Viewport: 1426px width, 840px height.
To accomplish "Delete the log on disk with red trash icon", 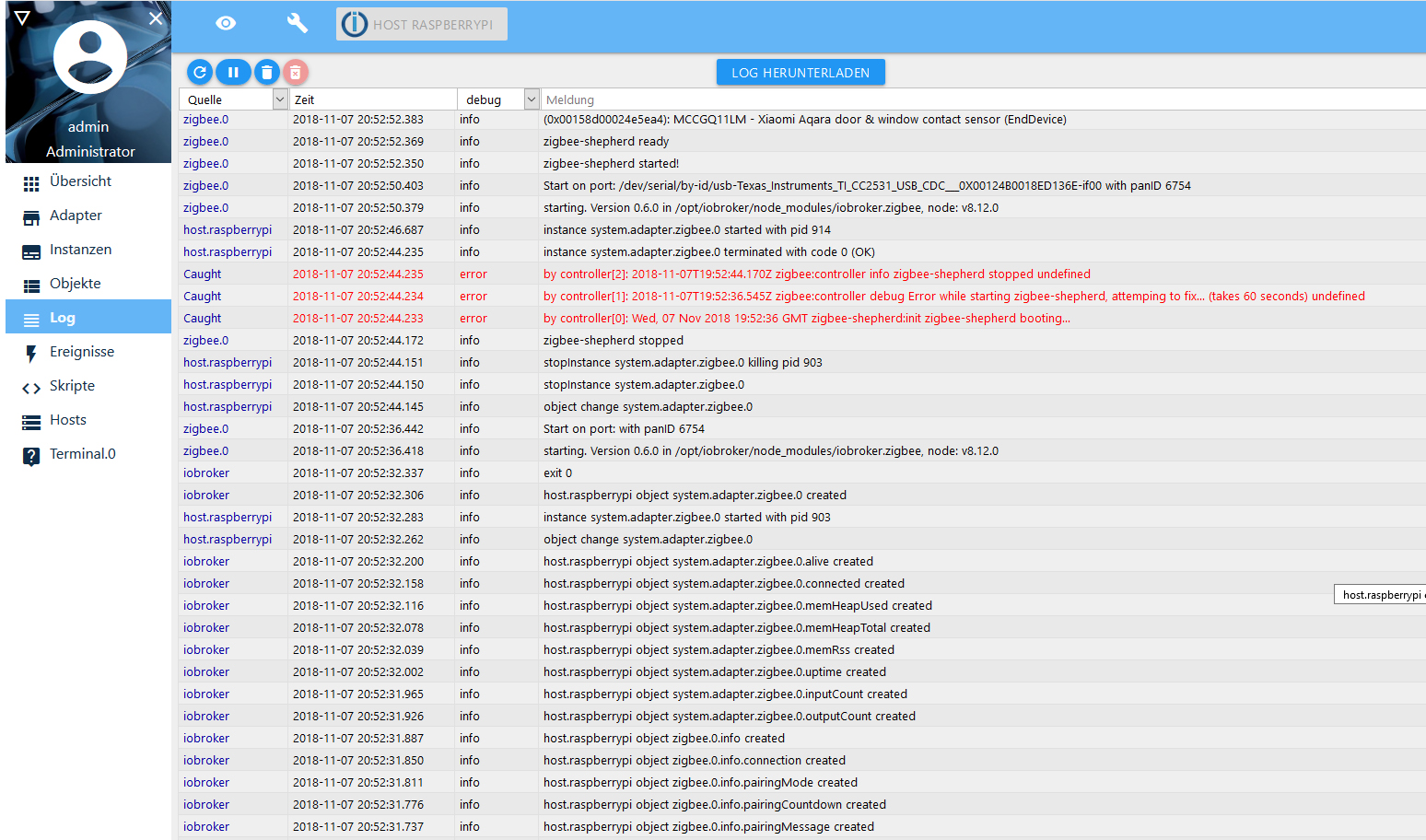I will (x=295, y=72).
